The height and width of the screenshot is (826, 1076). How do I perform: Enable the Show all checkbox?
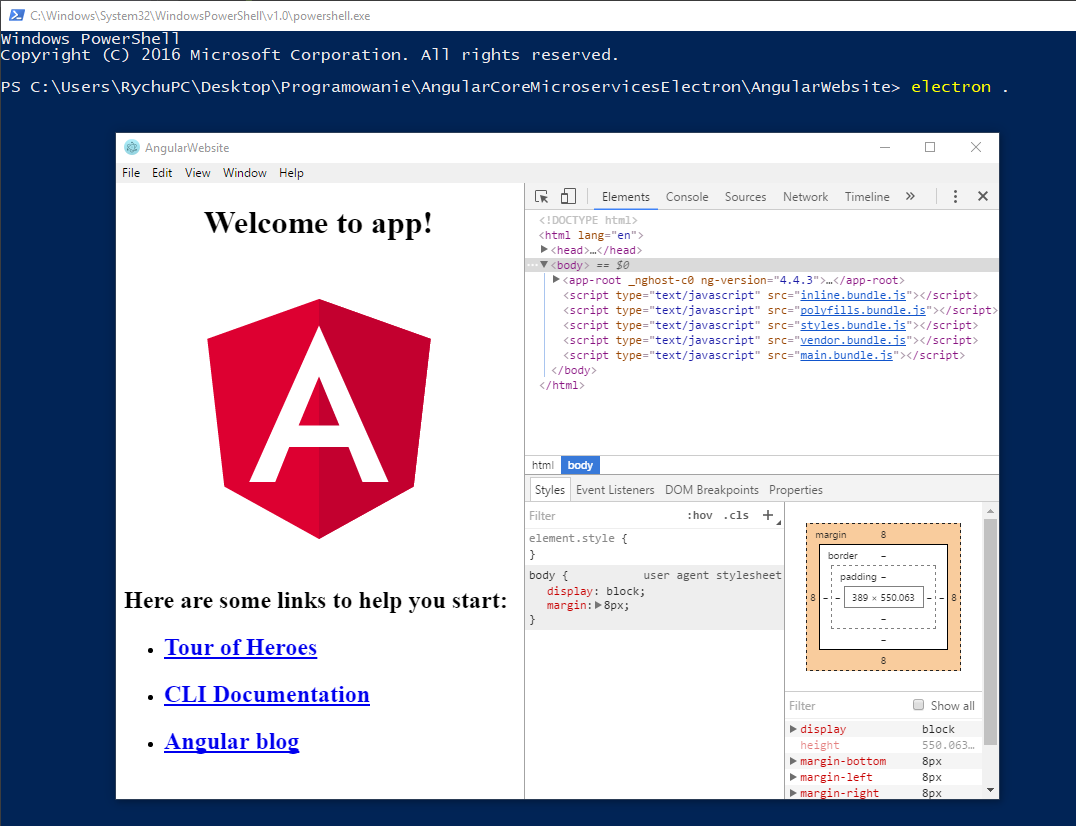(919, 705)
